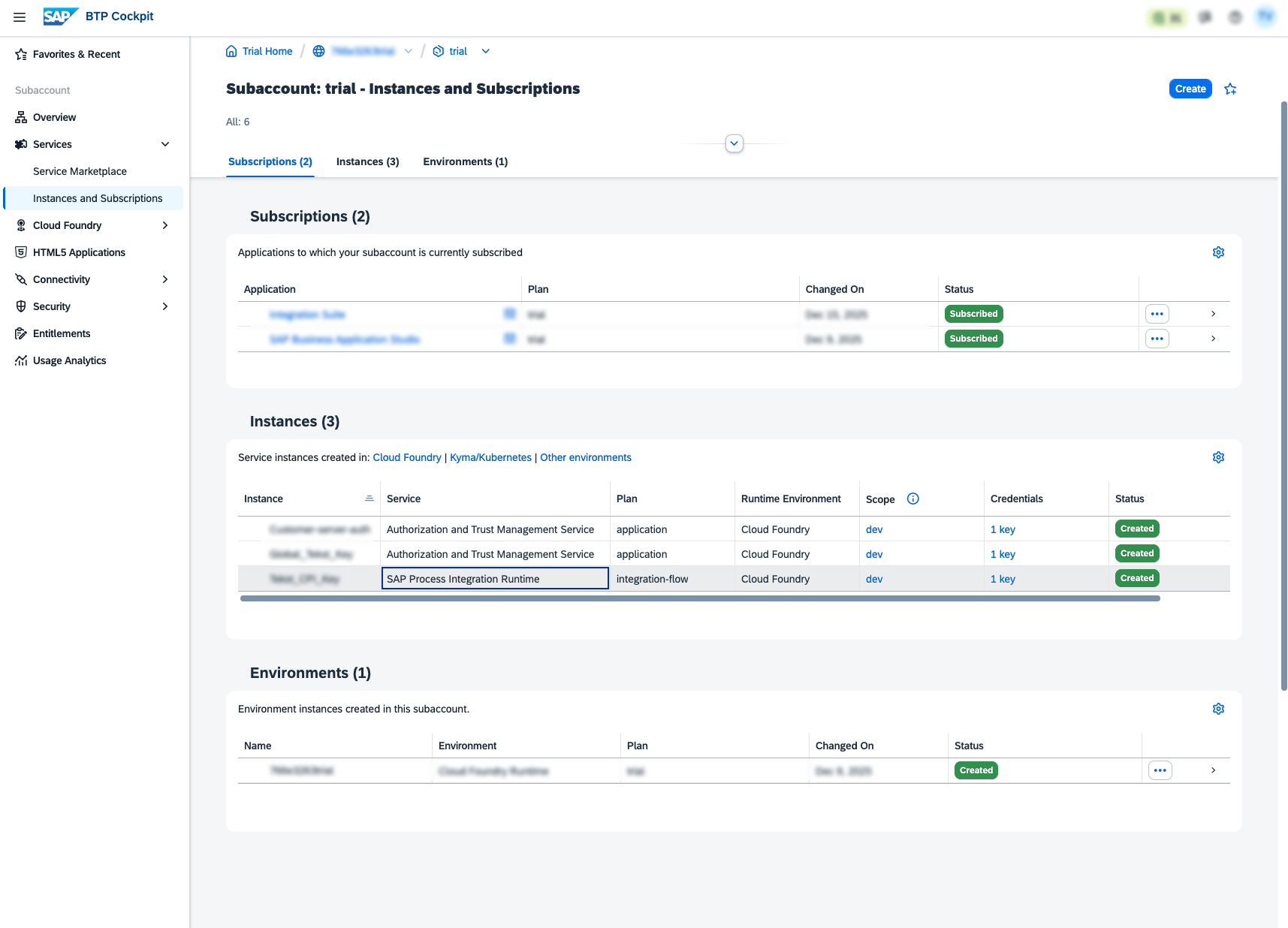Click the Overview sidebar icon
Viewport: 1288px width, 928px height.
(21, 117)
